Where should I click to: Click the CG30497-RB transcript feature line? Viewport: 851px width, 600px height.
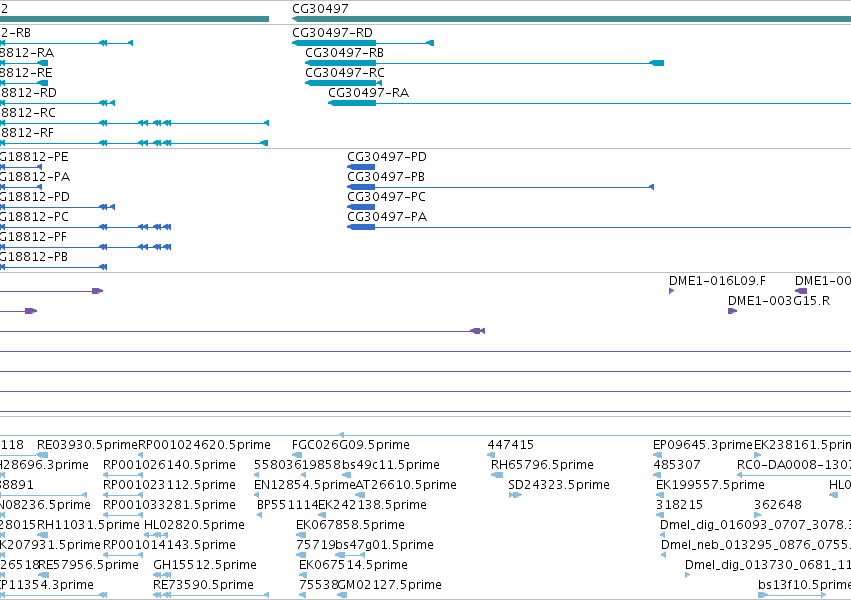pos(484,63)
